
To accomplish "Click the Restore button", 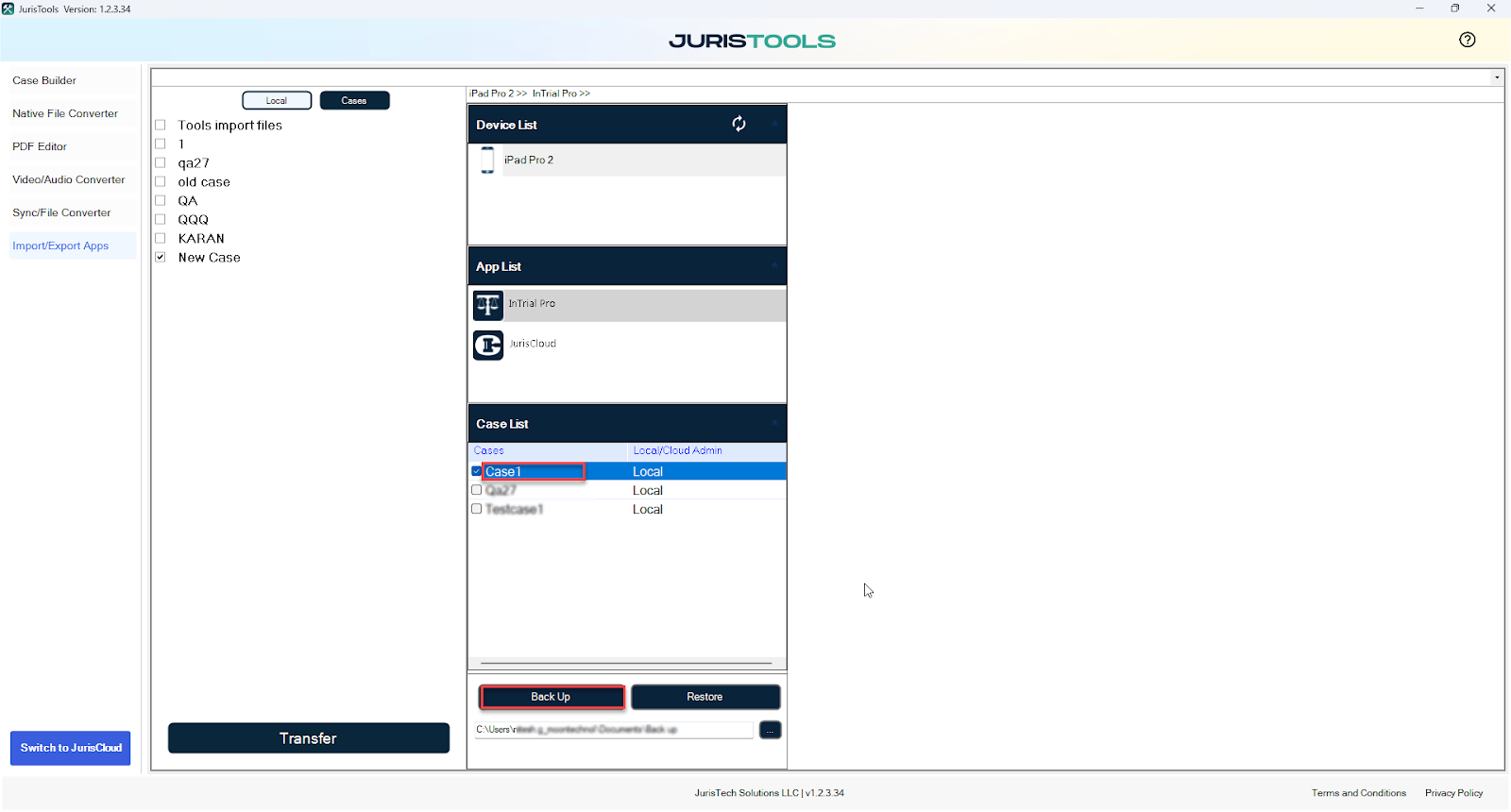I will [705, 697].
